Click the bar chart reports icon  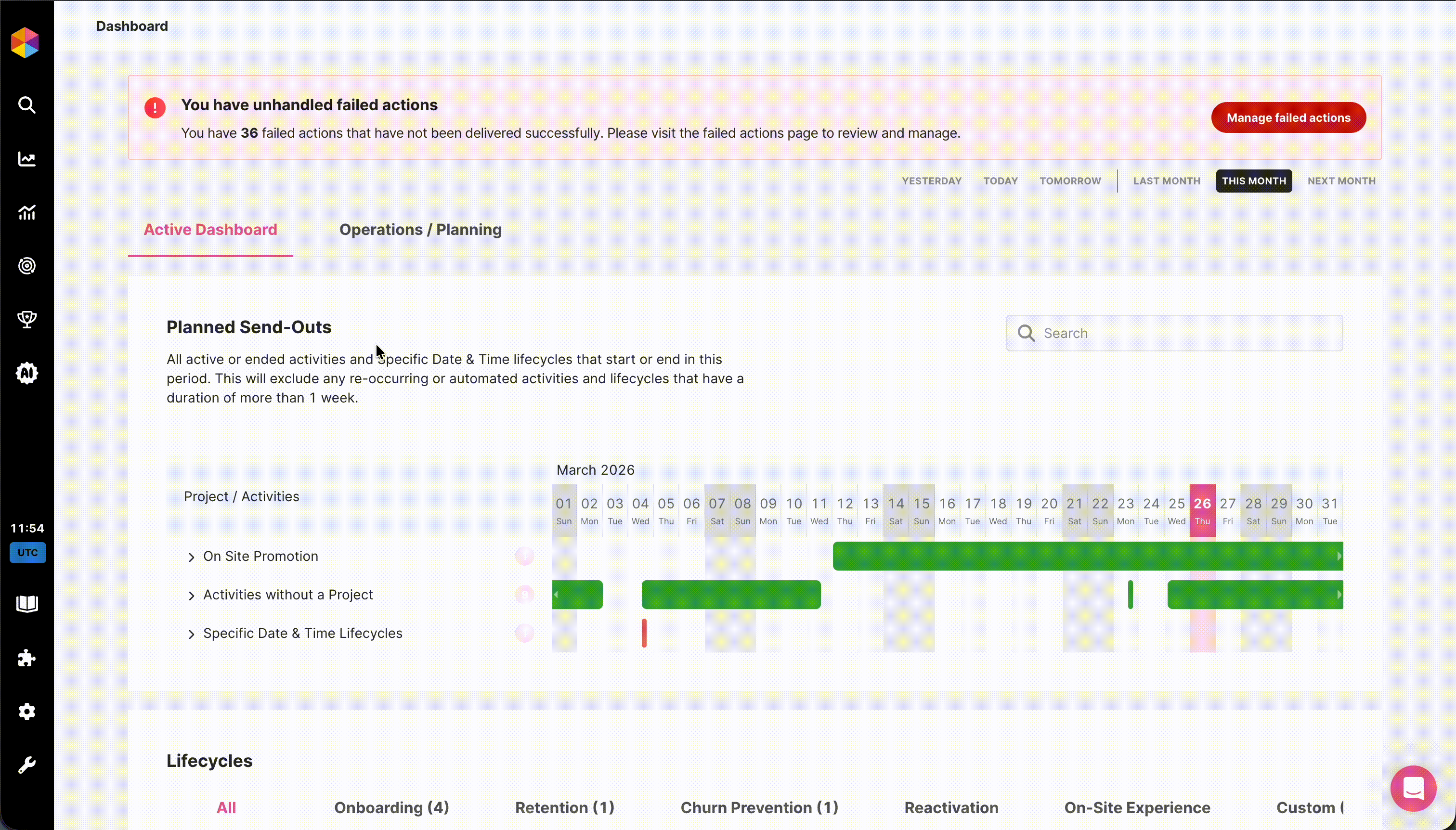(x=27, y=213)
